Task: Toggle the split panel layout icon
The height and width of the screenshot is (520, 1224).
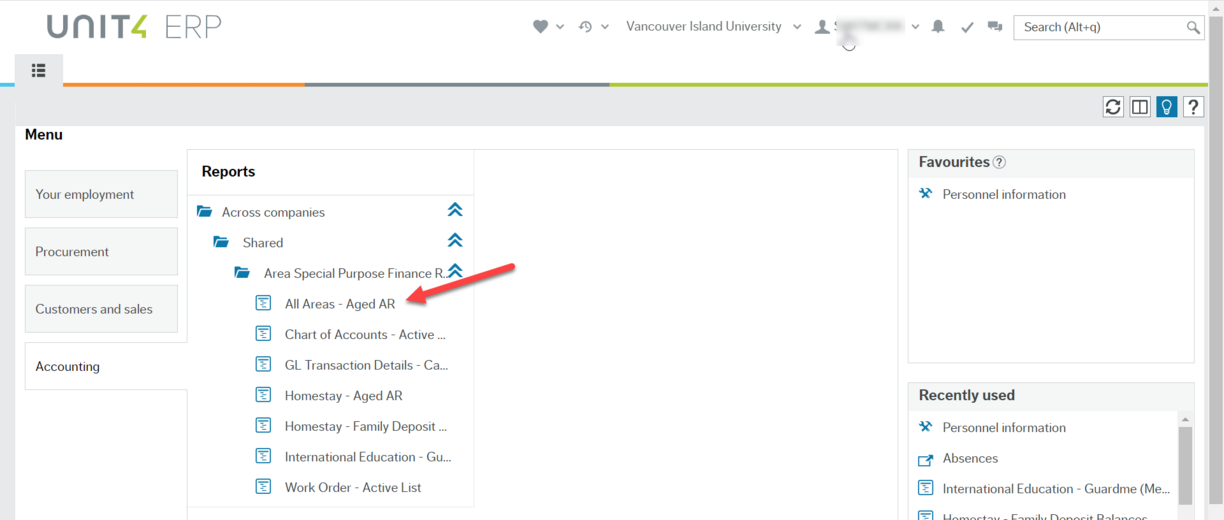Action: pyautogui.click(x=1140, y=107)
